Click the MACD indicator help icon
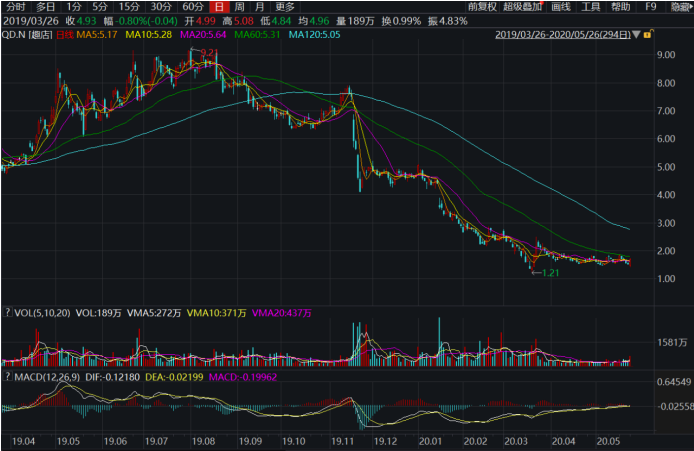 coord(8,377)
